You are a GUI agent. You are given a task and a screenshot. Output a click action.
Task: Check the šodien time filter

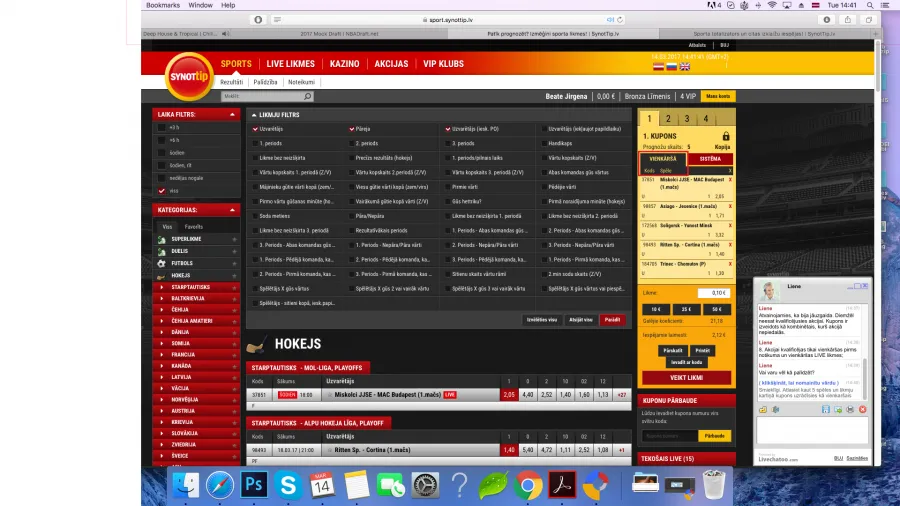[161, 153]
